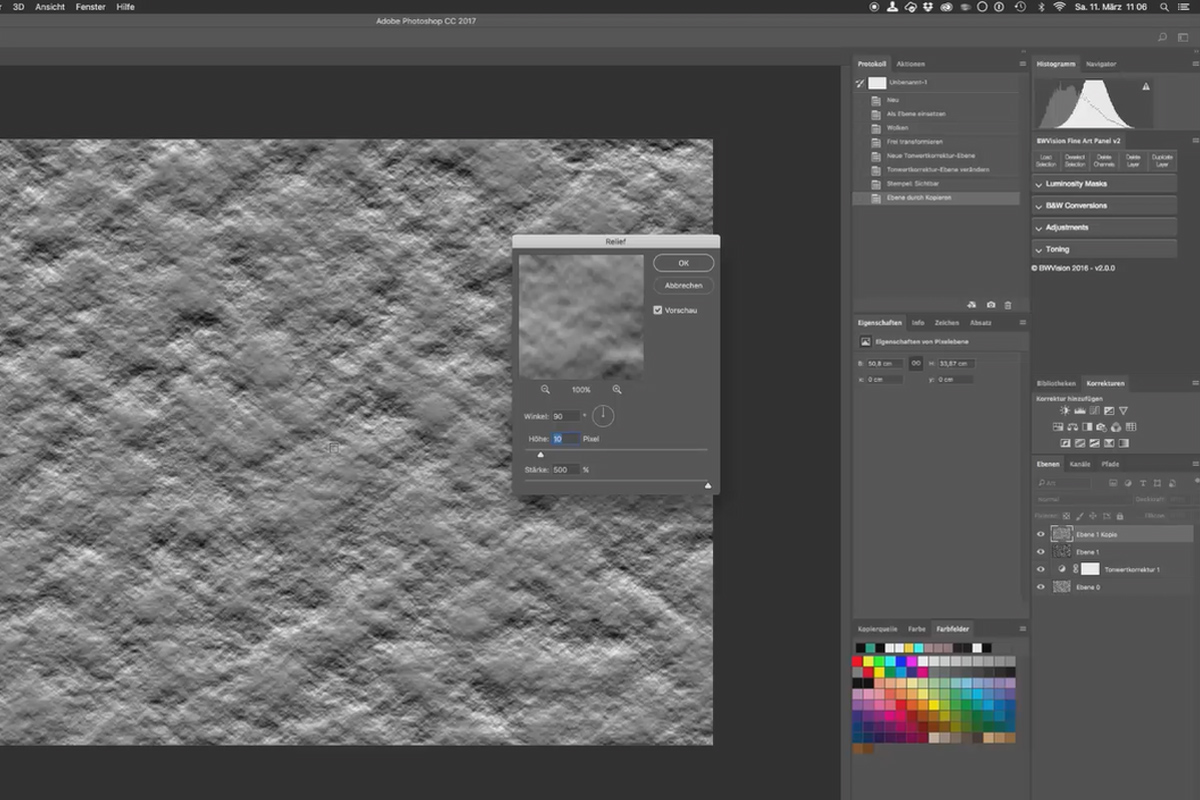Open the Histogramm panel flyout menu

coord(1195,64)
